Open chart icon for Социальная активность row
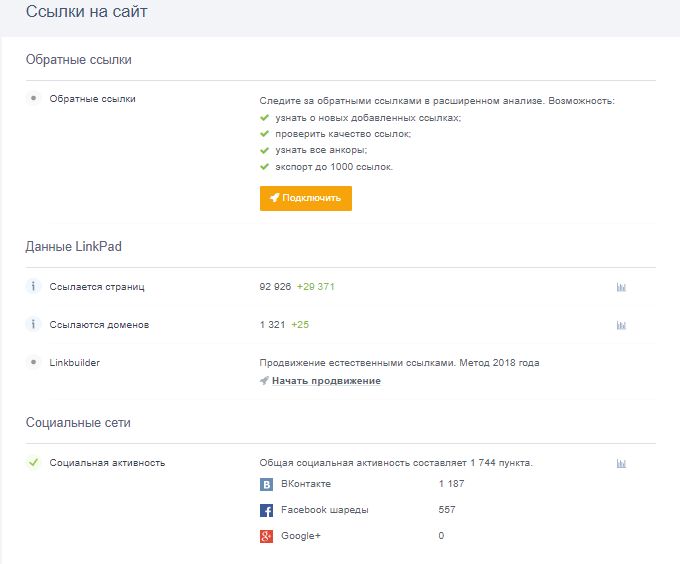This screenshot has width=680, height=564. 621,463
